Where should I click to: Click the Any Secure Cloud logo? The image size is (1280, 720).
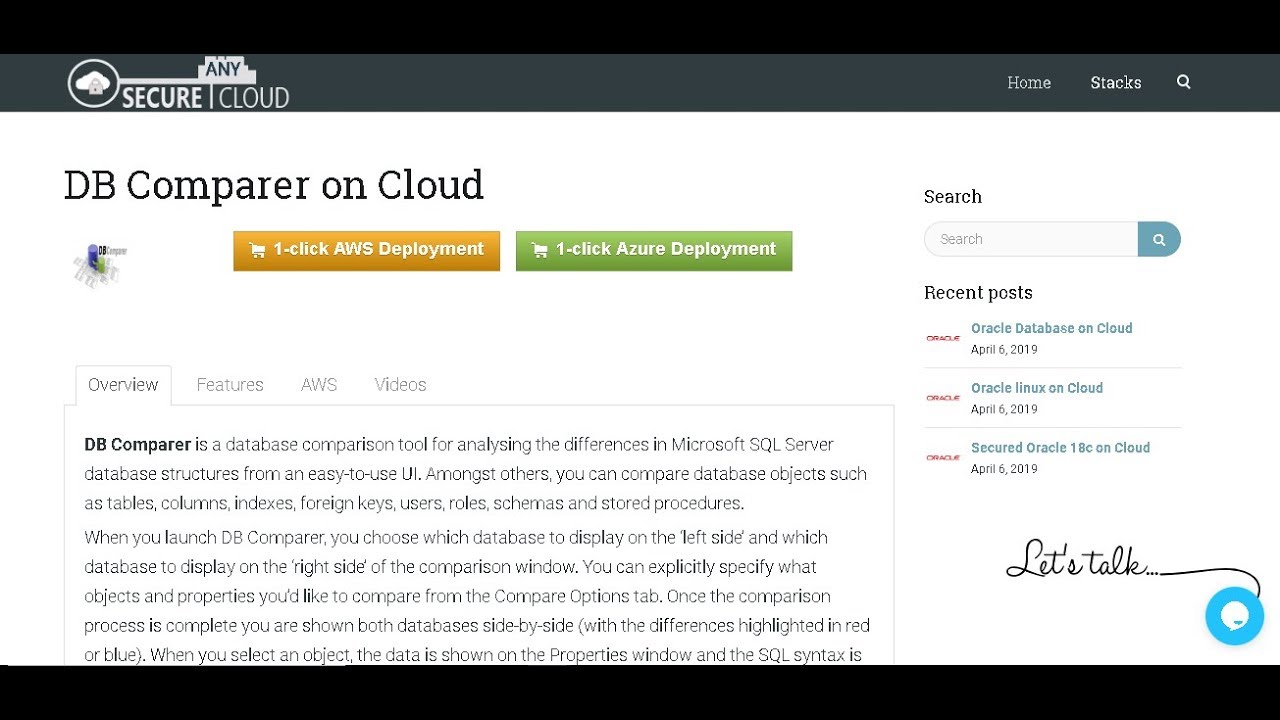coord(178,84)
